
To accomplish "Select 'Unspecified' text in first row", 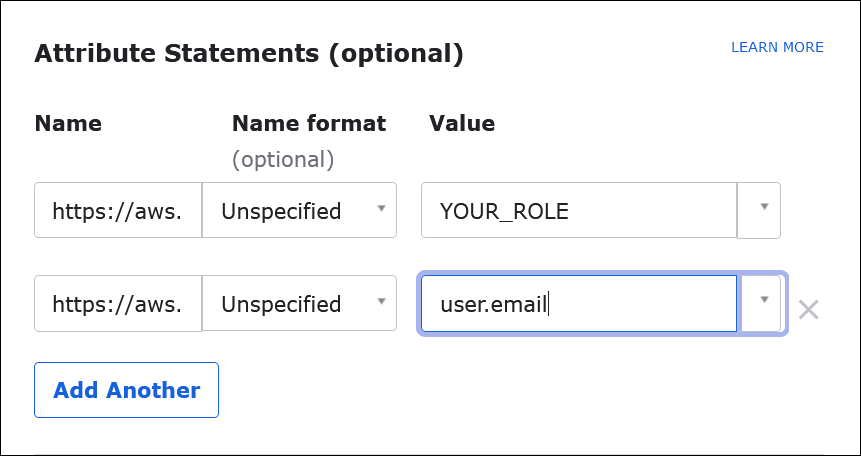I will point(281,211).
